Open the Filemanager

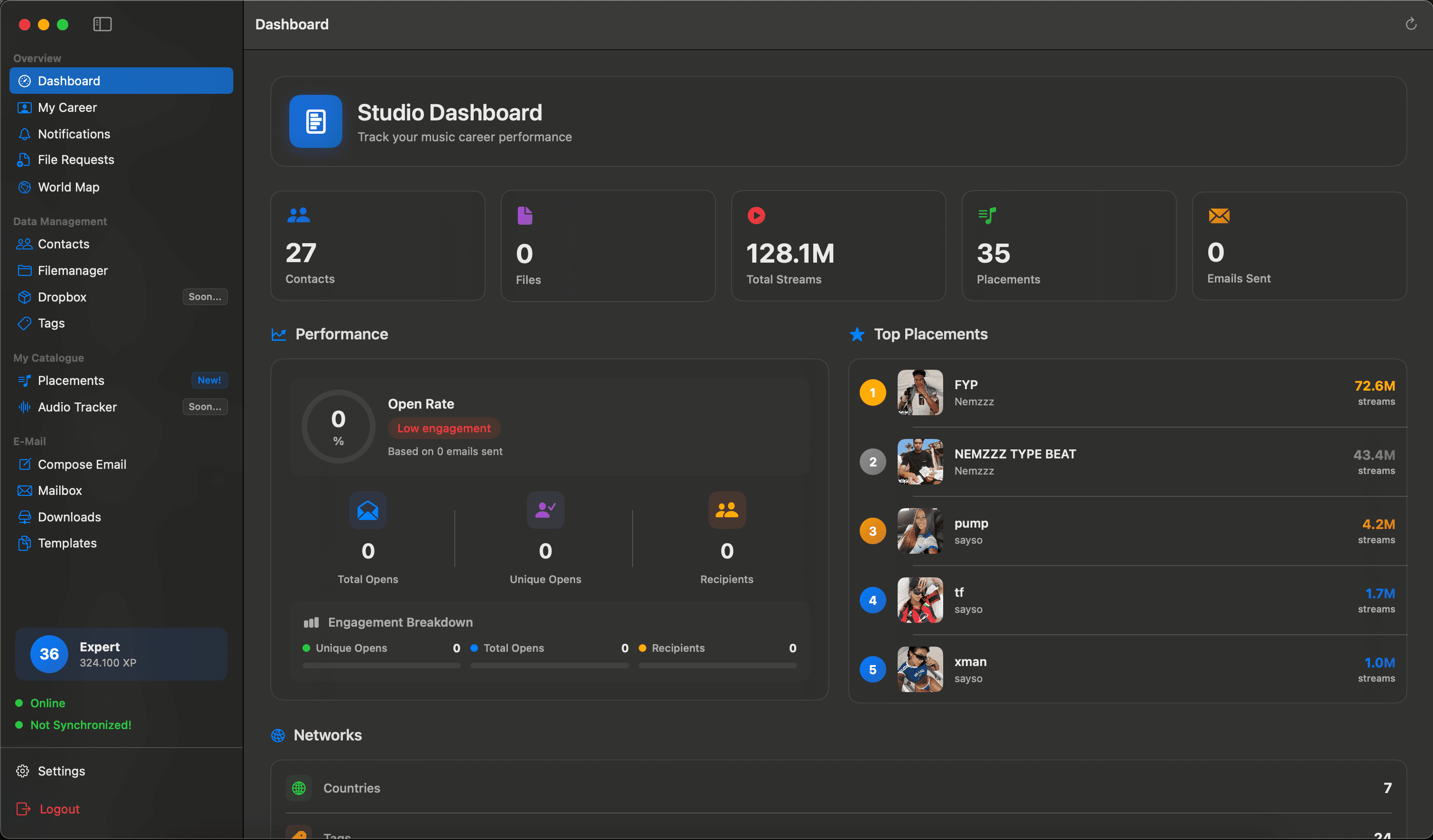point(73,271)
